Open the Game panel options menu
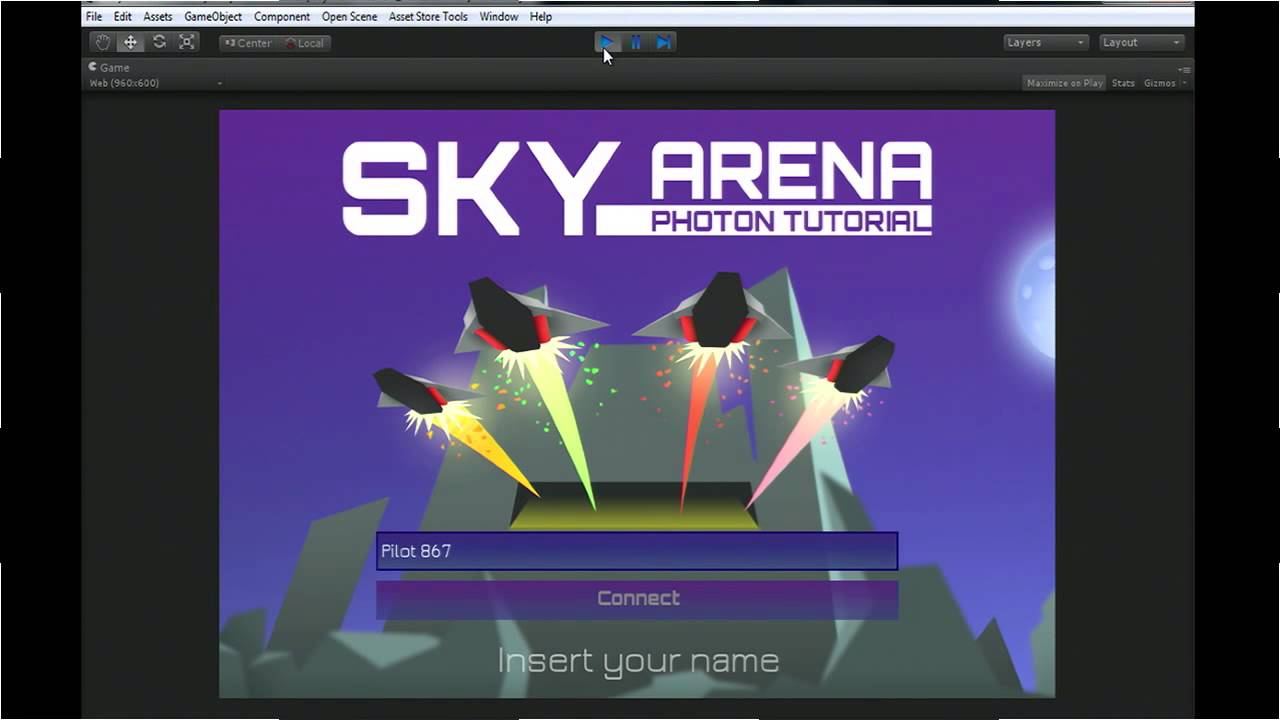Viewport: 1280px width, 720px height. coord(1184,69)
